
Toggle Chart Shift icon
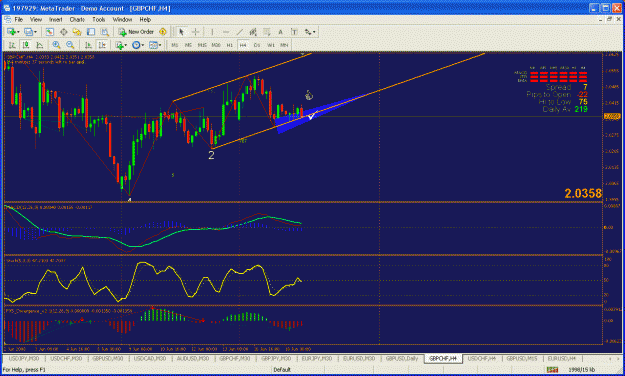coord(102,45)
